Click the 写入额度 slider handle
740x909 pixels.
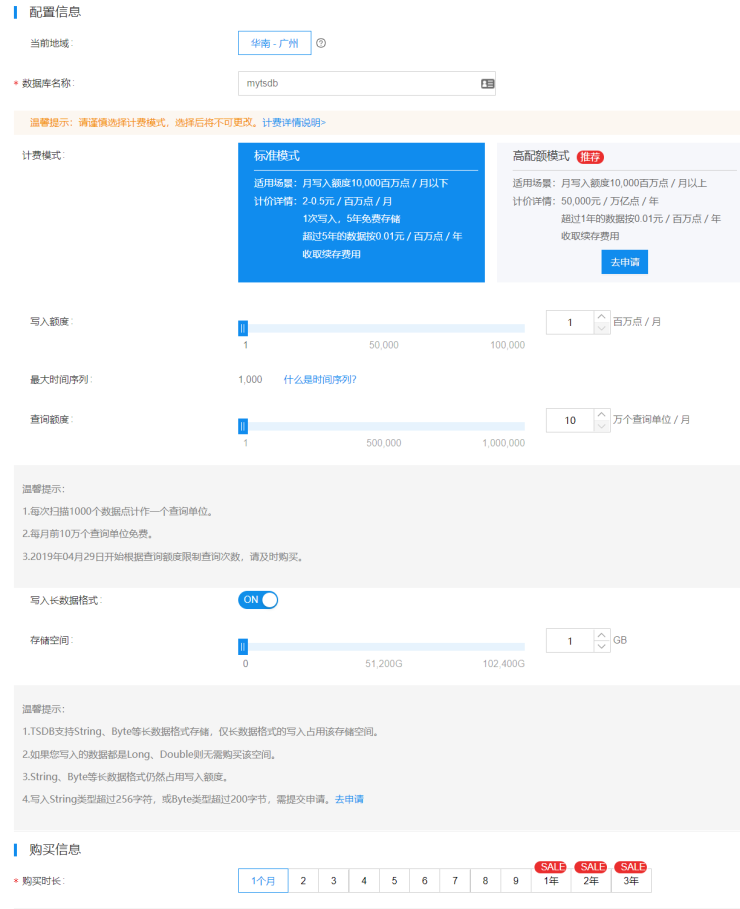pos(243,328)
